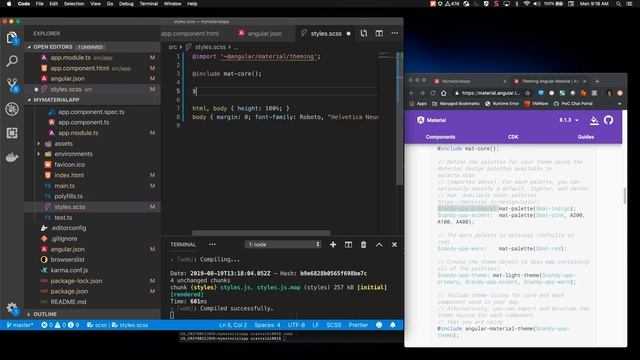Select the styles.scss editor tab
640x360 pixels.
[325, 33]
